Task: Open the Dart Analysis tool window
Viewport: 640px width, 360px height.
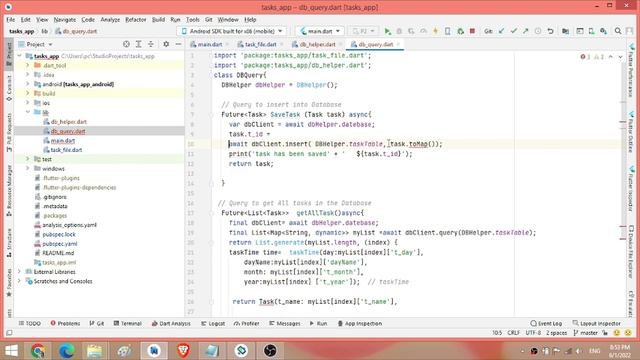Action: (x=171, y=323)
